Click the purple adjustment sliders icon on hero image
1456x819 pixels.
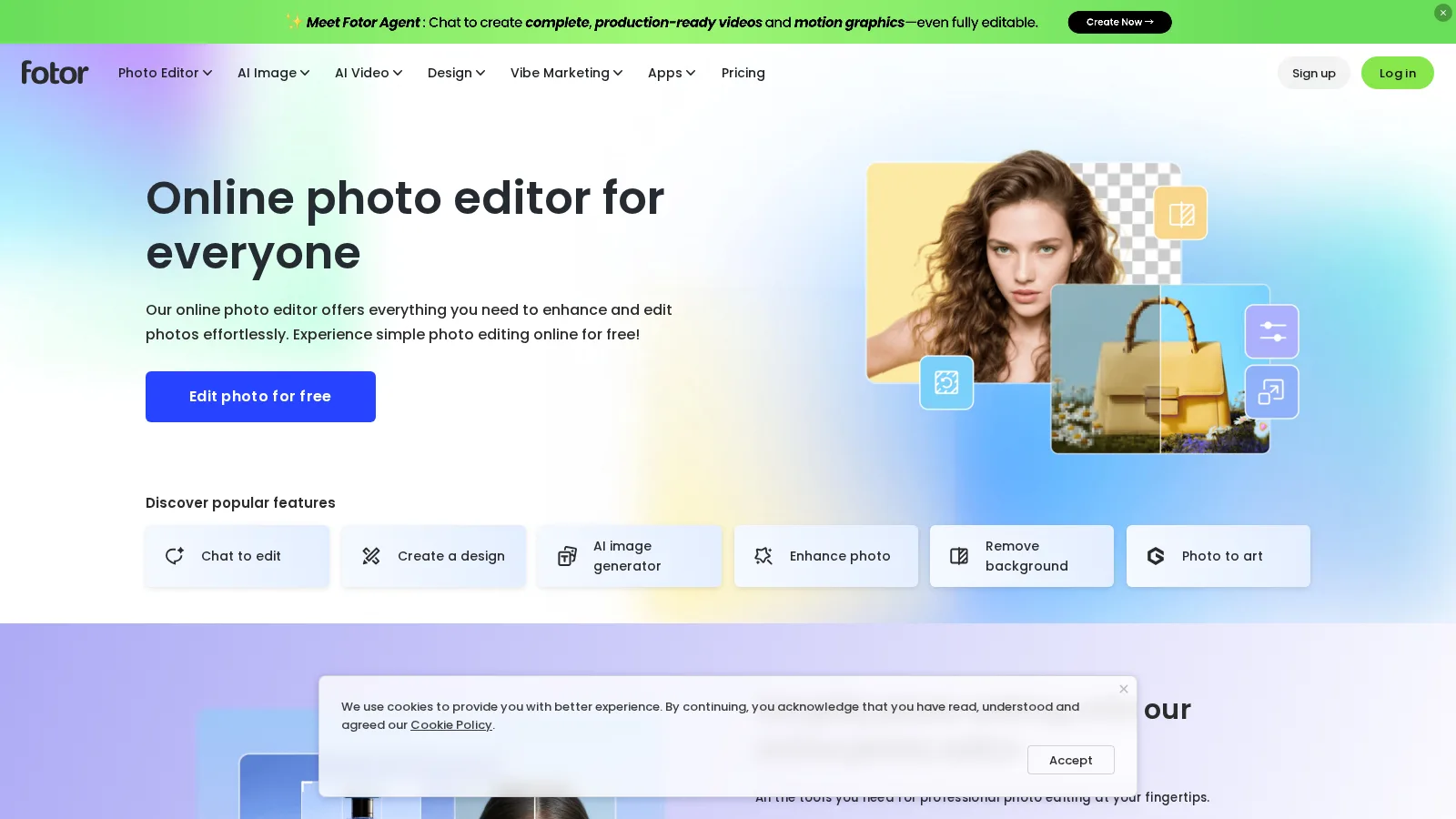pos(1271,331)
